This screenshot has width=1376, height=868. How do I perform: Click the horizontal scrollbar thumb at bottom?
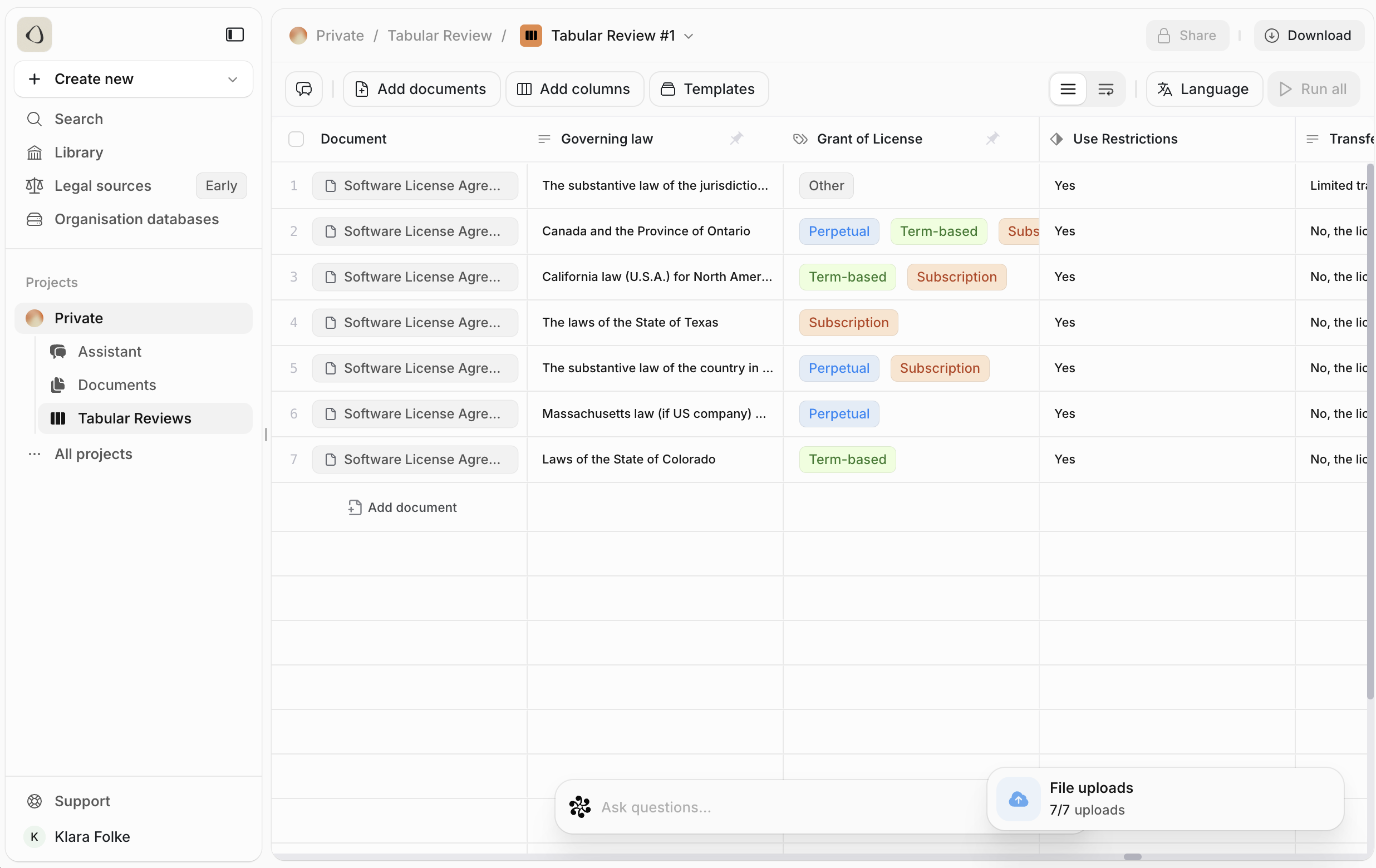point(1132,856)
